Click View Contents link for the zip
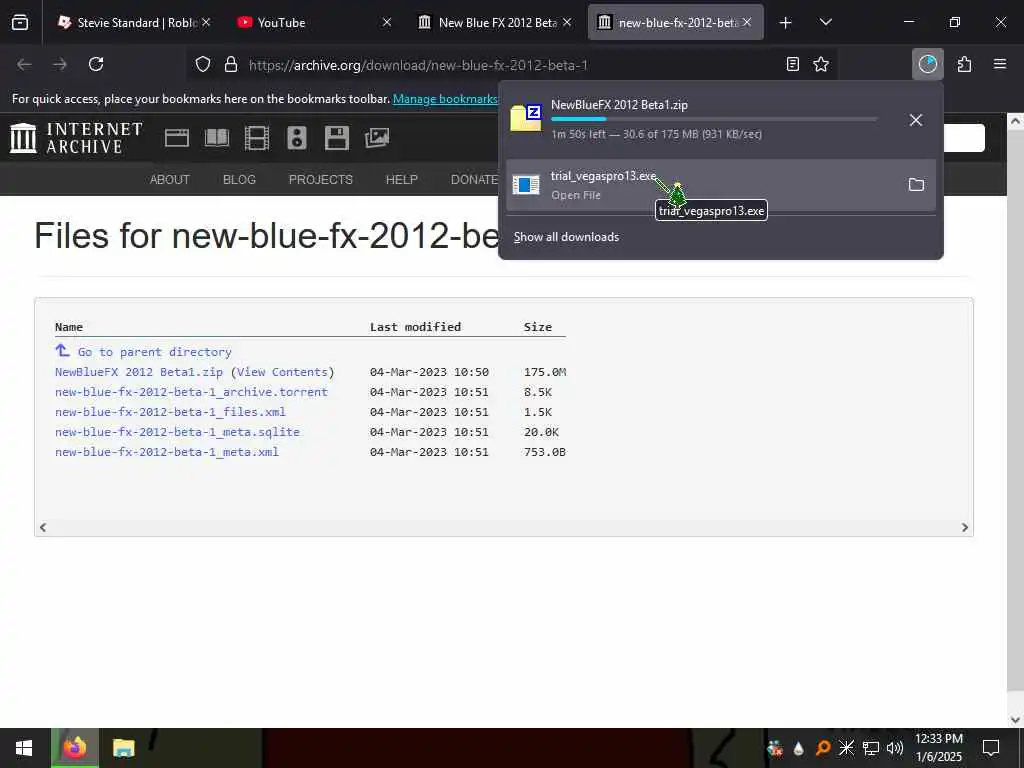The image size is (1024, 768). 282,372
